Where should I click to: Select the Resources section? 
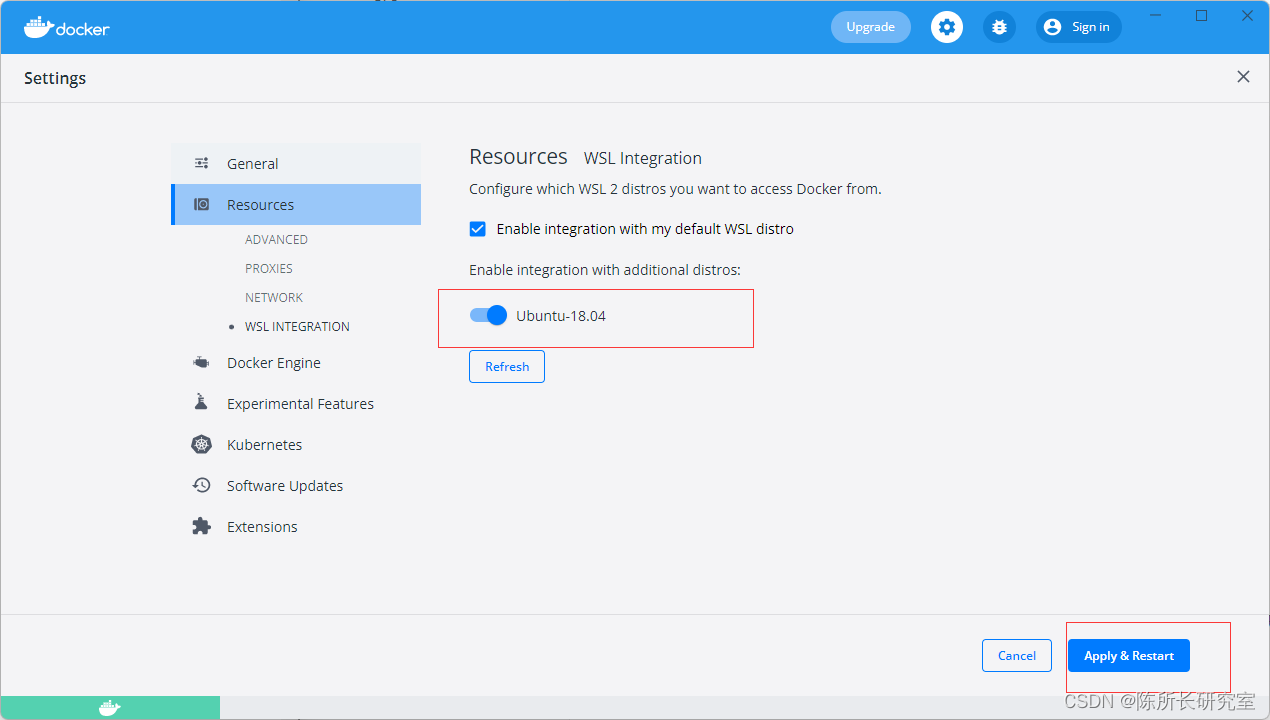pos(296,204)
